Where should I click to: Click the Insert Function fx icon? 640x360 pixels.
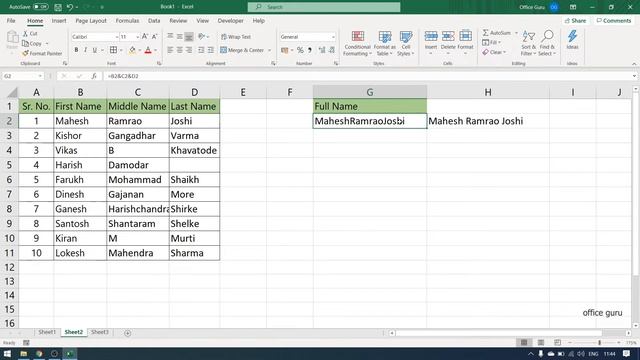coord(94,76)
